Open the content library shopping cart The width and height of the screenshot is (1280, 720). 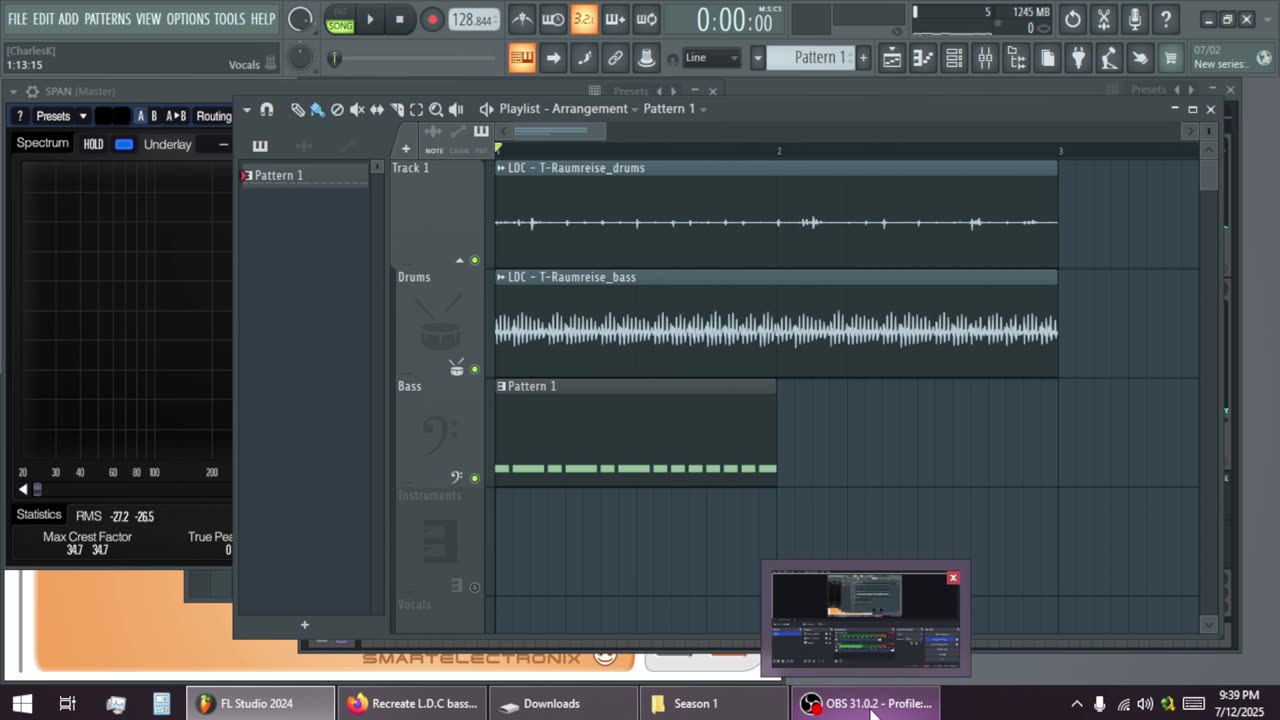click(1171, 59)
